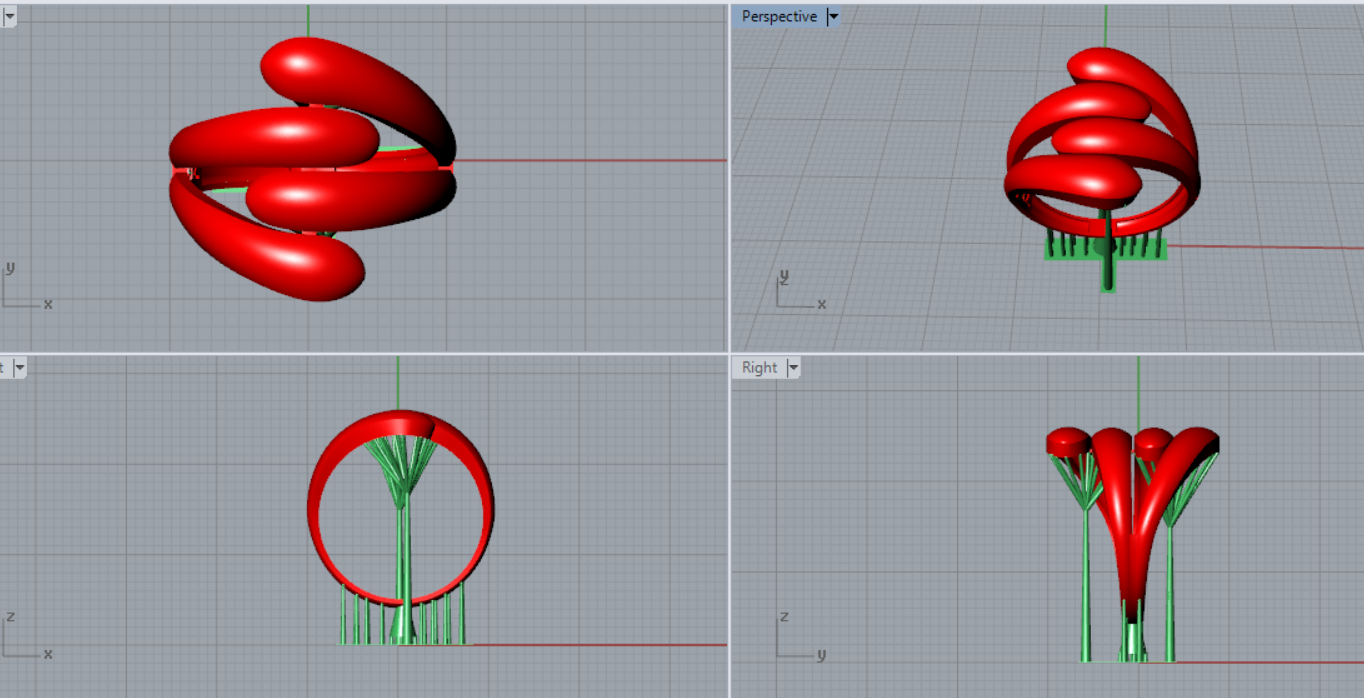Click the world axis icon in Perspective viewport
The image size is (1364, 698).
797,290
